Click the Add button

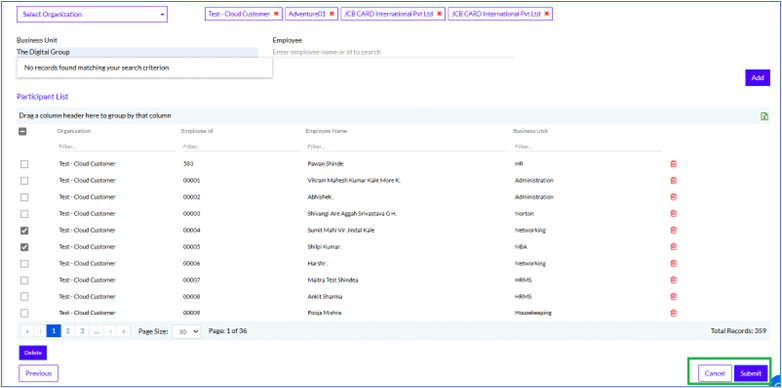(x=758, y=78)
